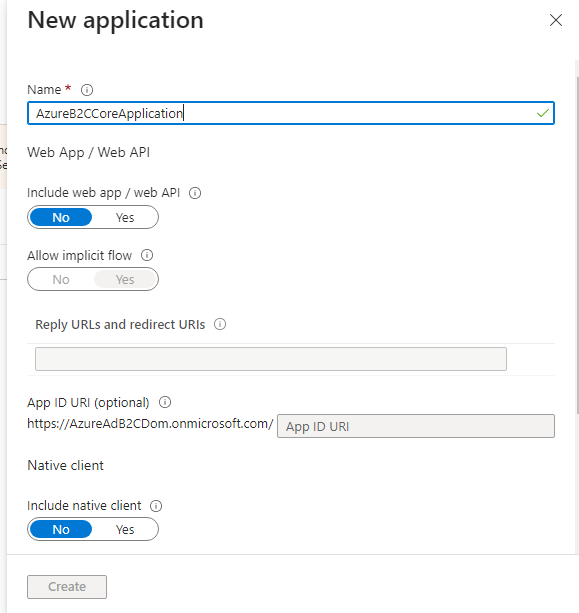Click the Reply URLs input box
This screenshot has width=579, height=613.
[x=271, y=359]
